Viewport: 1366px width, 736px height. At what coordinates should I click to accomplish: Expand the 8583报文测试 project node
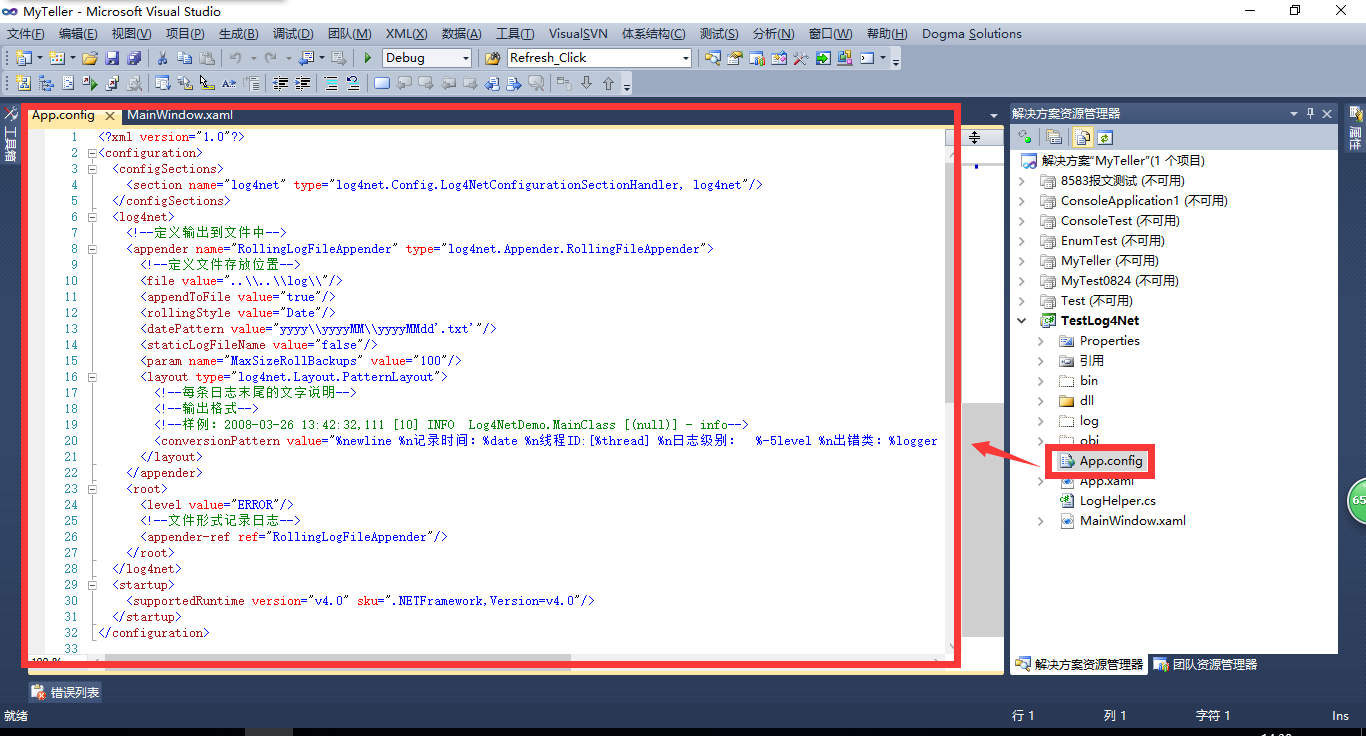coord(1021,181)
